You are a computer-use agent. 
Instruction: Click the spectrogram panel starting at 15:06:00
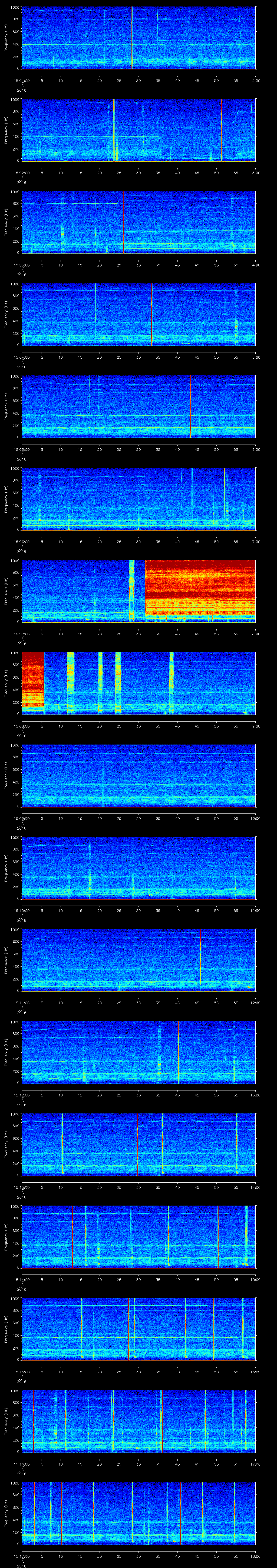[138, 499]
